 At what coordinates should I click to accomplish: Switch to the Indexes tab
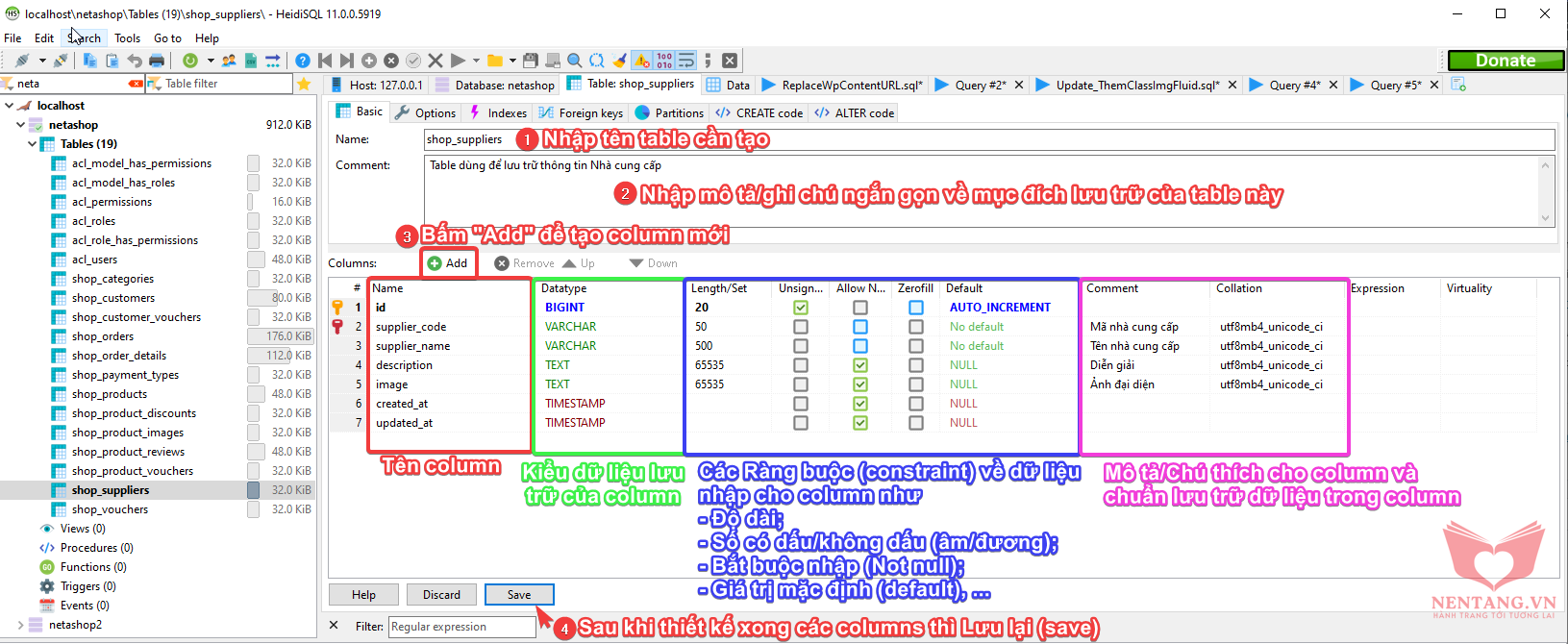[x=498, y=112]
